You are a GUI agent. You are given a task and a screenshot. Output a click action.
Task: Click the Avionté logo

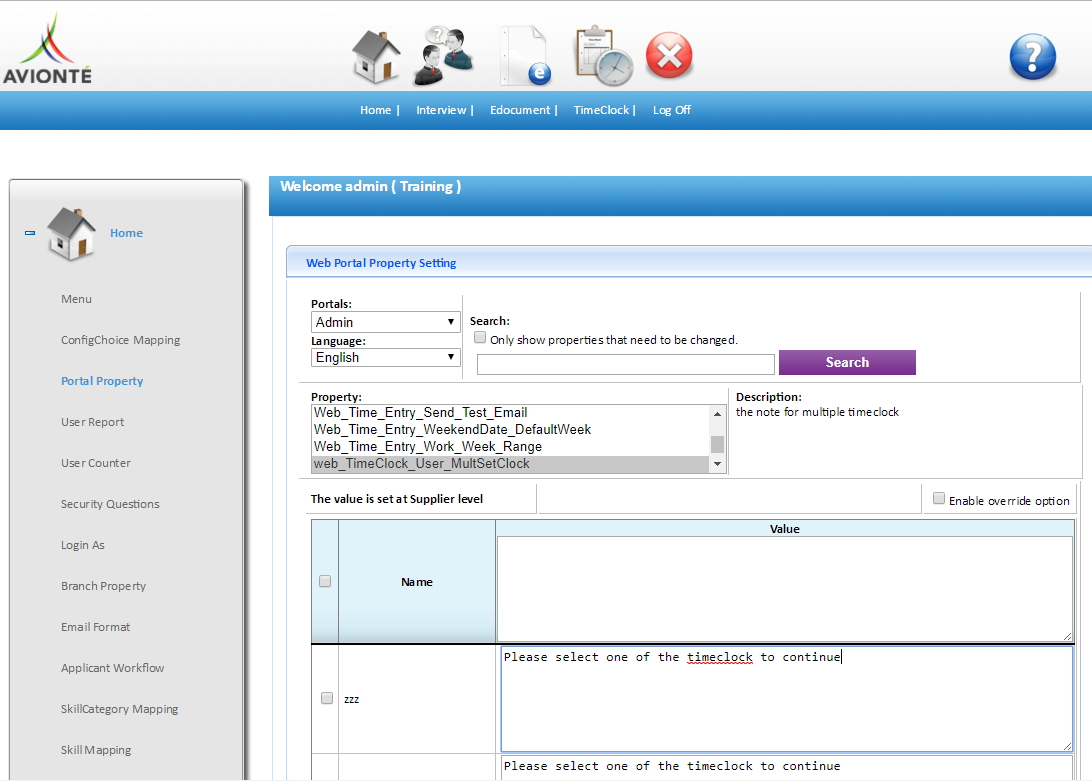tap(47, 49)
